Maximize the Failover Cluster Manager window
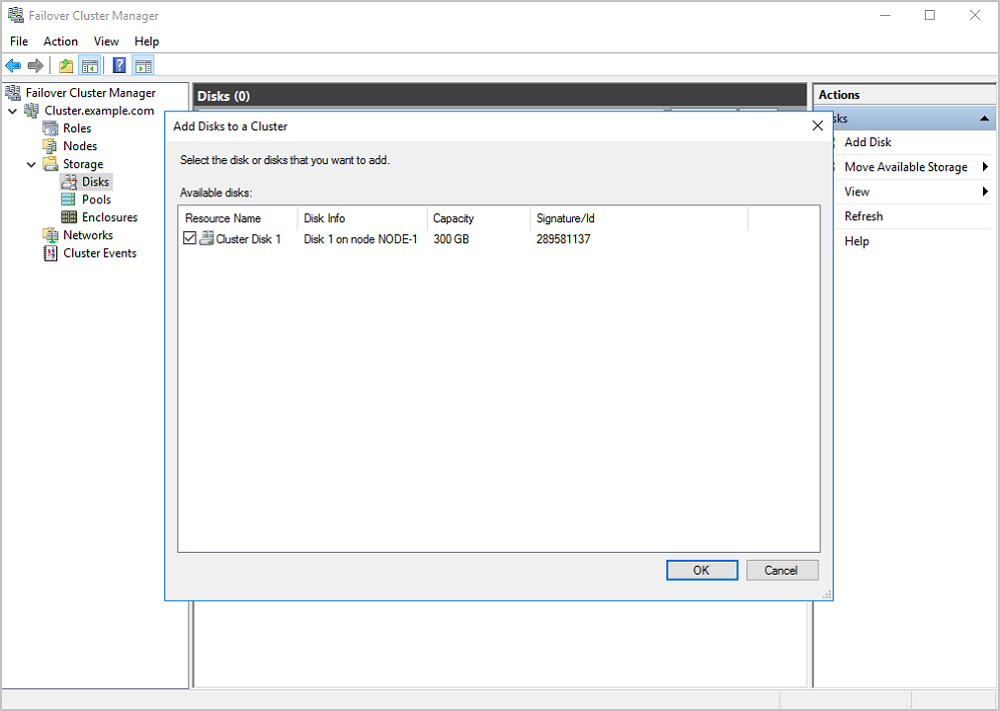 (930, 15)
